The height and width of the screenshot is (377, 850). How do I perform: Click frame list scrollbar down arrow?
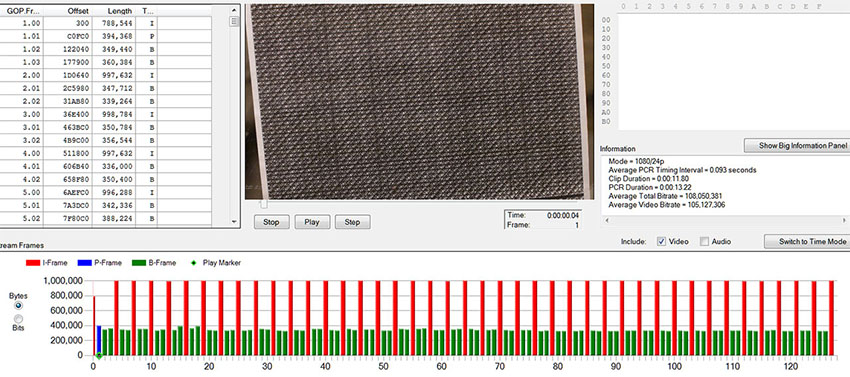click(234, 221)
